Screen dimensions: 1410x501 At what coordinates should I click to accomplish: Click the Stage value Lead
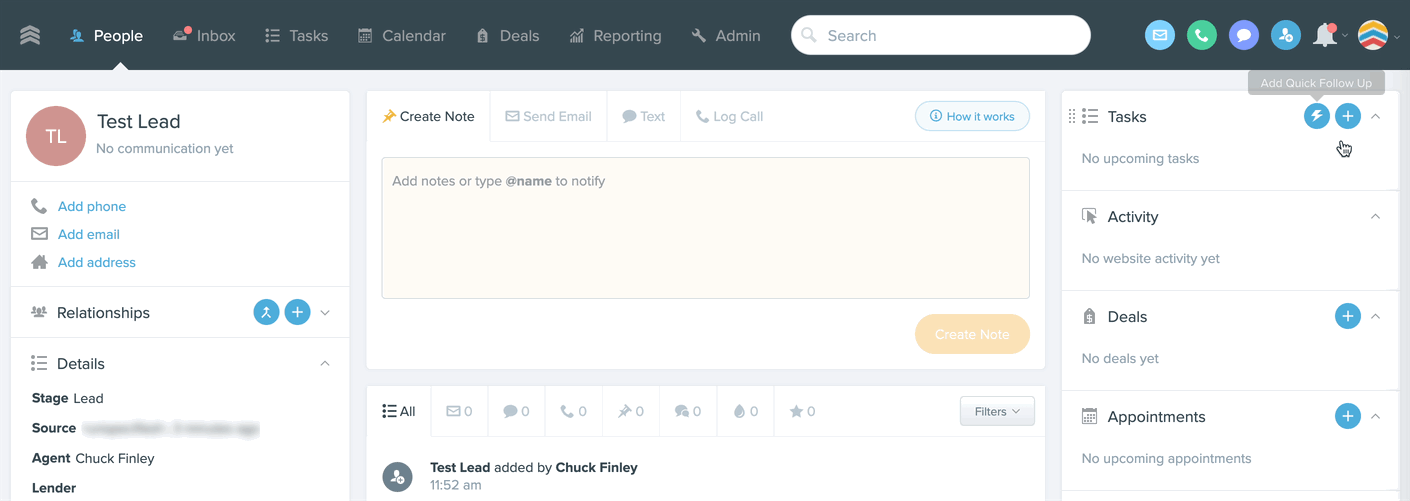(x=88, y=398)
